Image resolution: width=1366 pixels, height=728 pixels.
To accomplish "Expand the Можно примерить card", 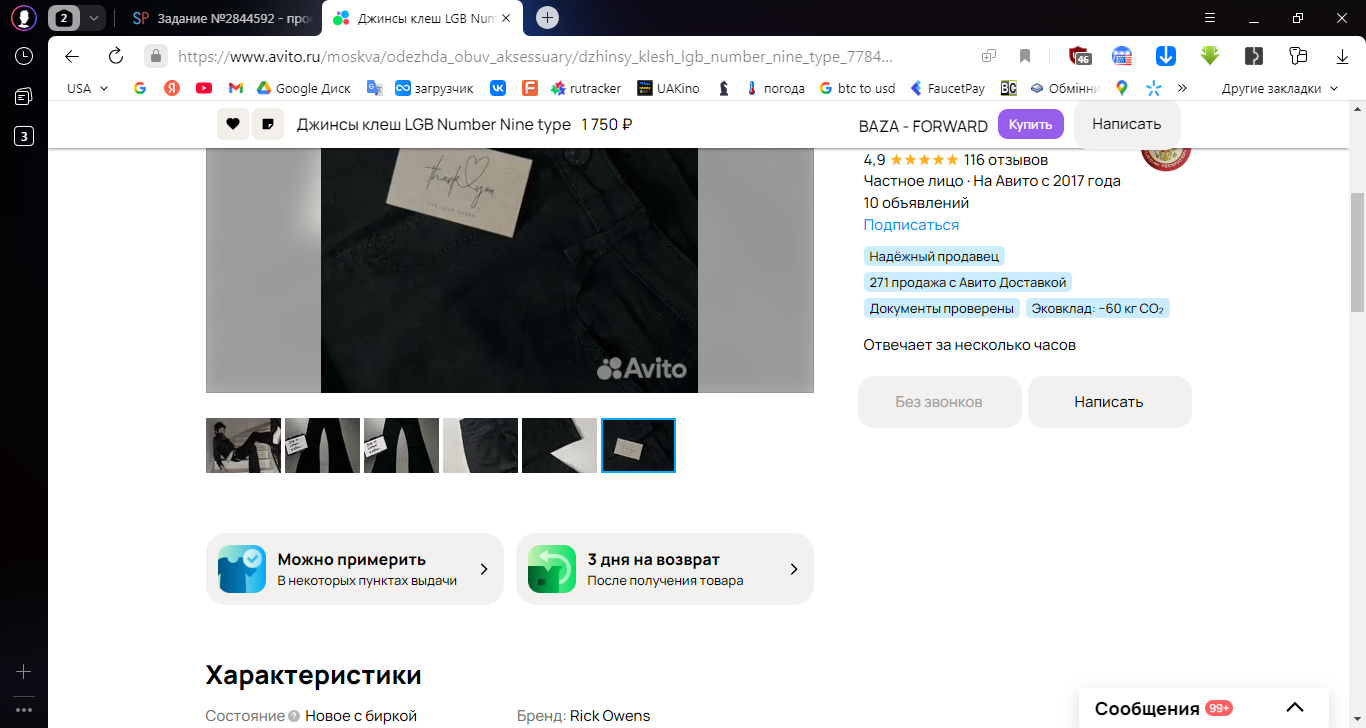I will pos(355,569).
